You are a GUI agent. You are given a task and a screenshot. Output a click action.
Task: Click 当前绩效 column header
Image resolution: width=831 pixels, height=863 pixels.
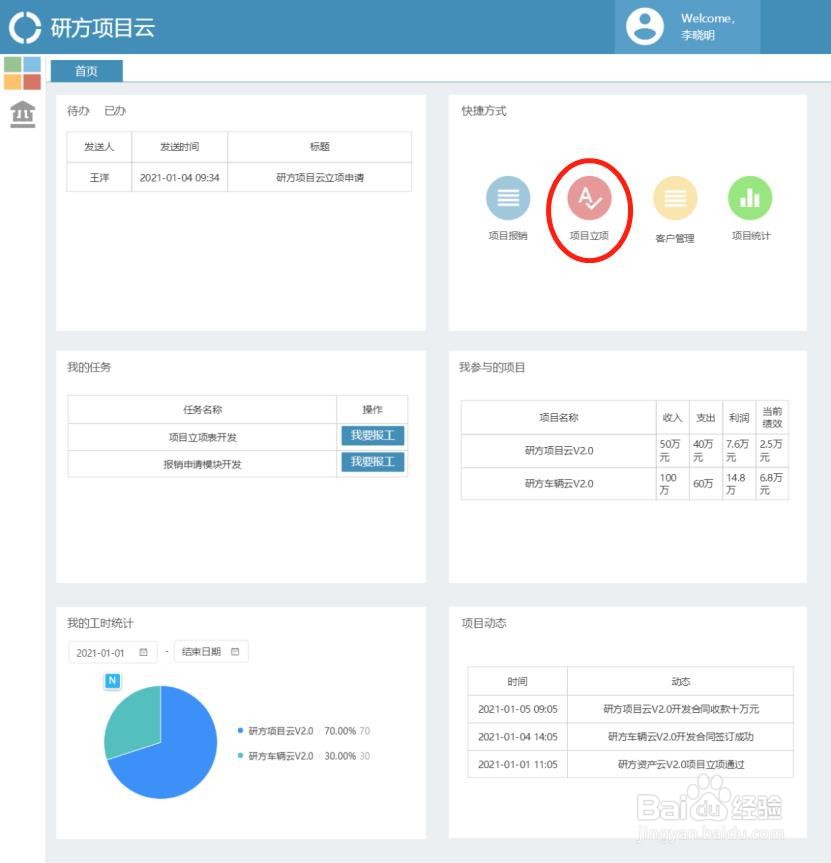[772, 417]
